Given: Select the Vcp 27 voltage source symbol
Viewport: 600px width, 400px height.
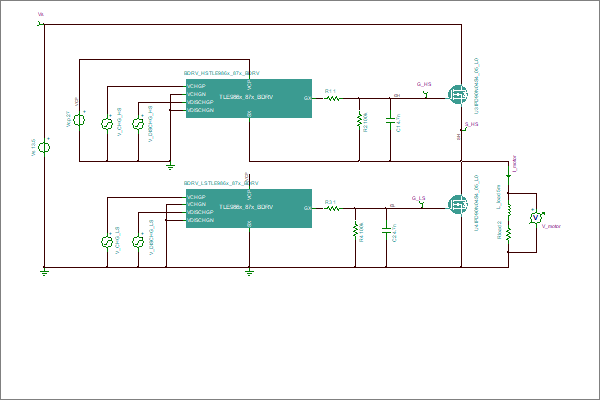Looking at the screenshot, I should [79, 120].
